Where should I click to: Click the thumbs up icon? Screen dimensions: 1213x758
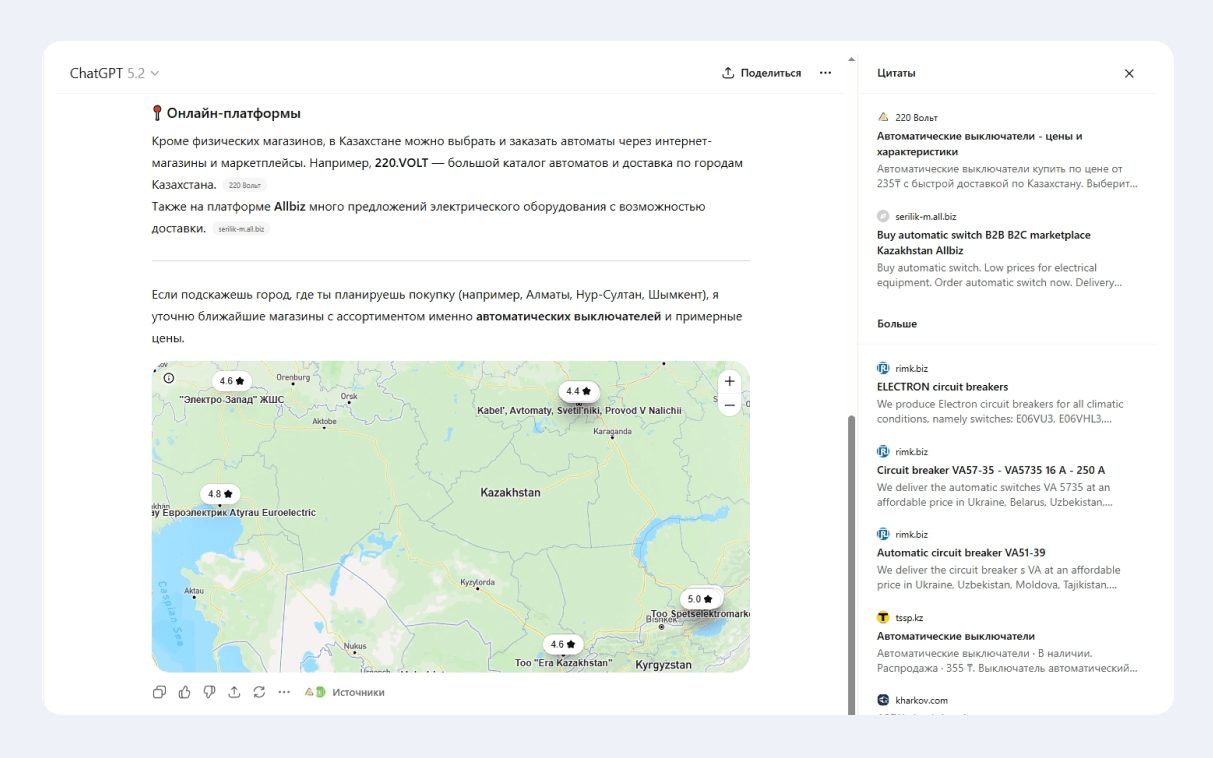click(185, 692)
